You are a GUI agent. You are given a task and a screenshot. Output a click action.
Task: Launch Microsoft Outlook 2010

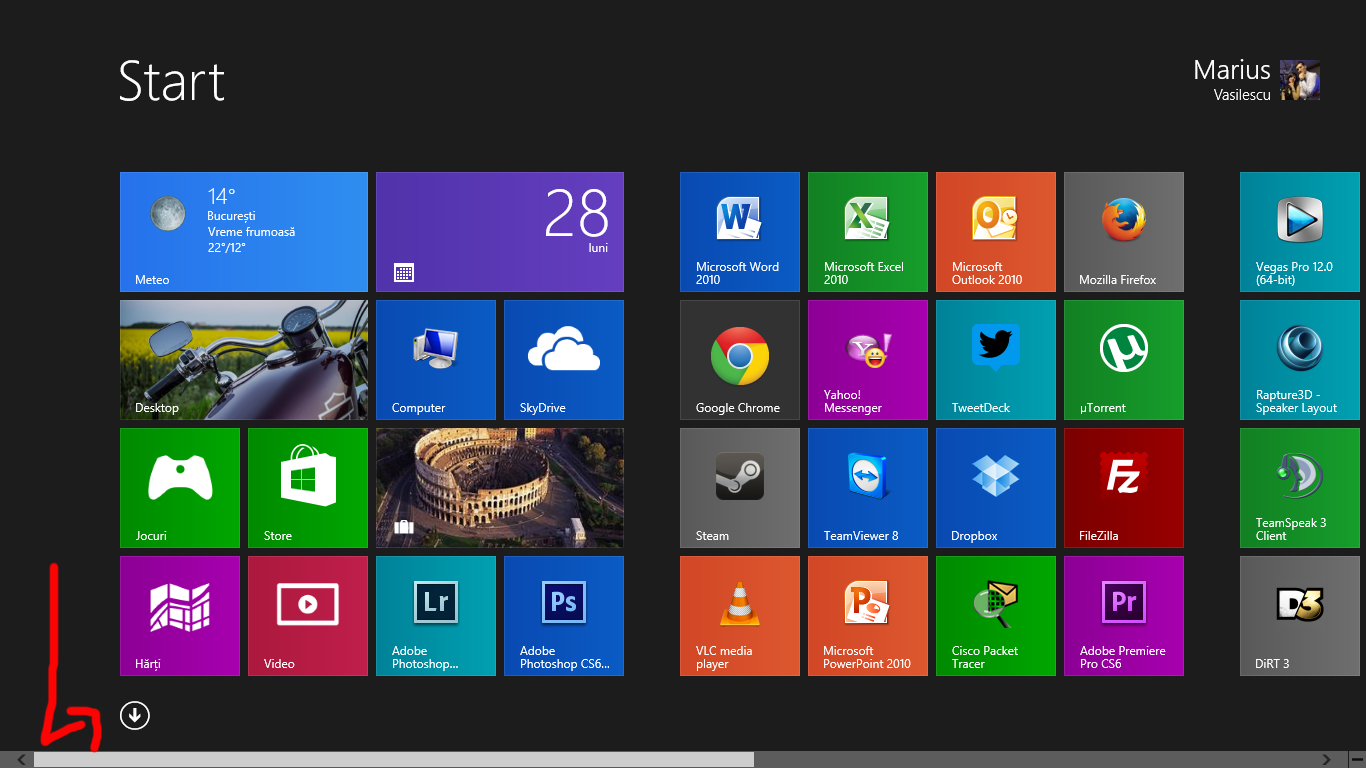tap(996, 232)
